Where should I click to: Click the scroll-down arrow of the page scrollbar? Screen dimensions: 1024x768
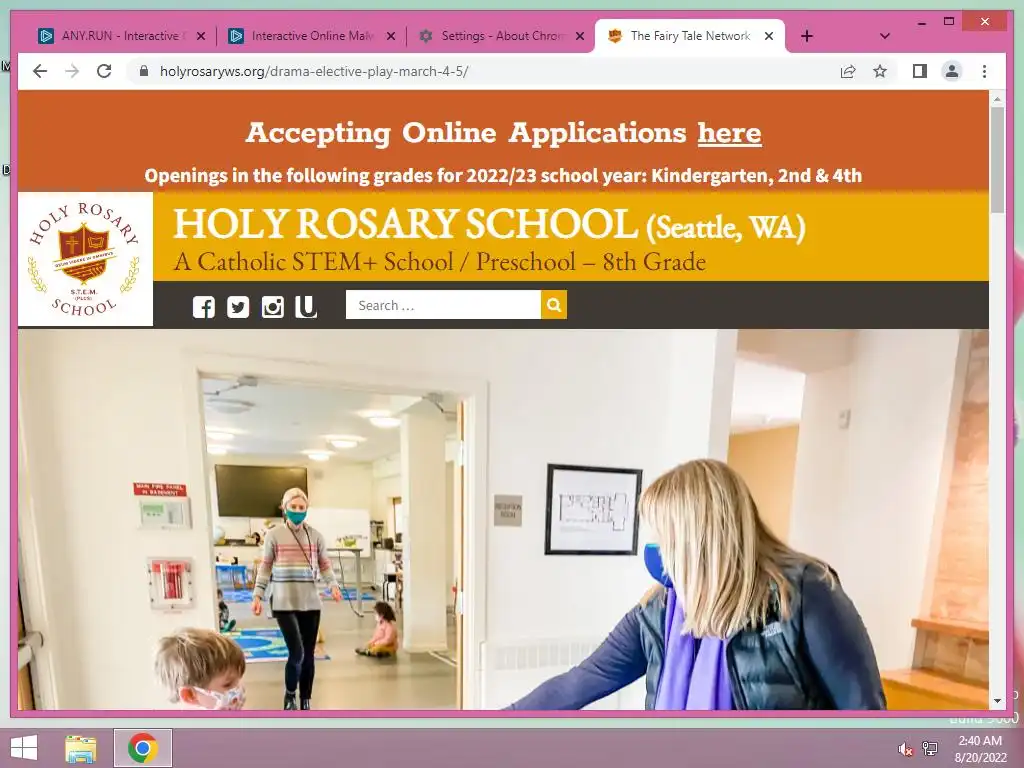[997, 701]
